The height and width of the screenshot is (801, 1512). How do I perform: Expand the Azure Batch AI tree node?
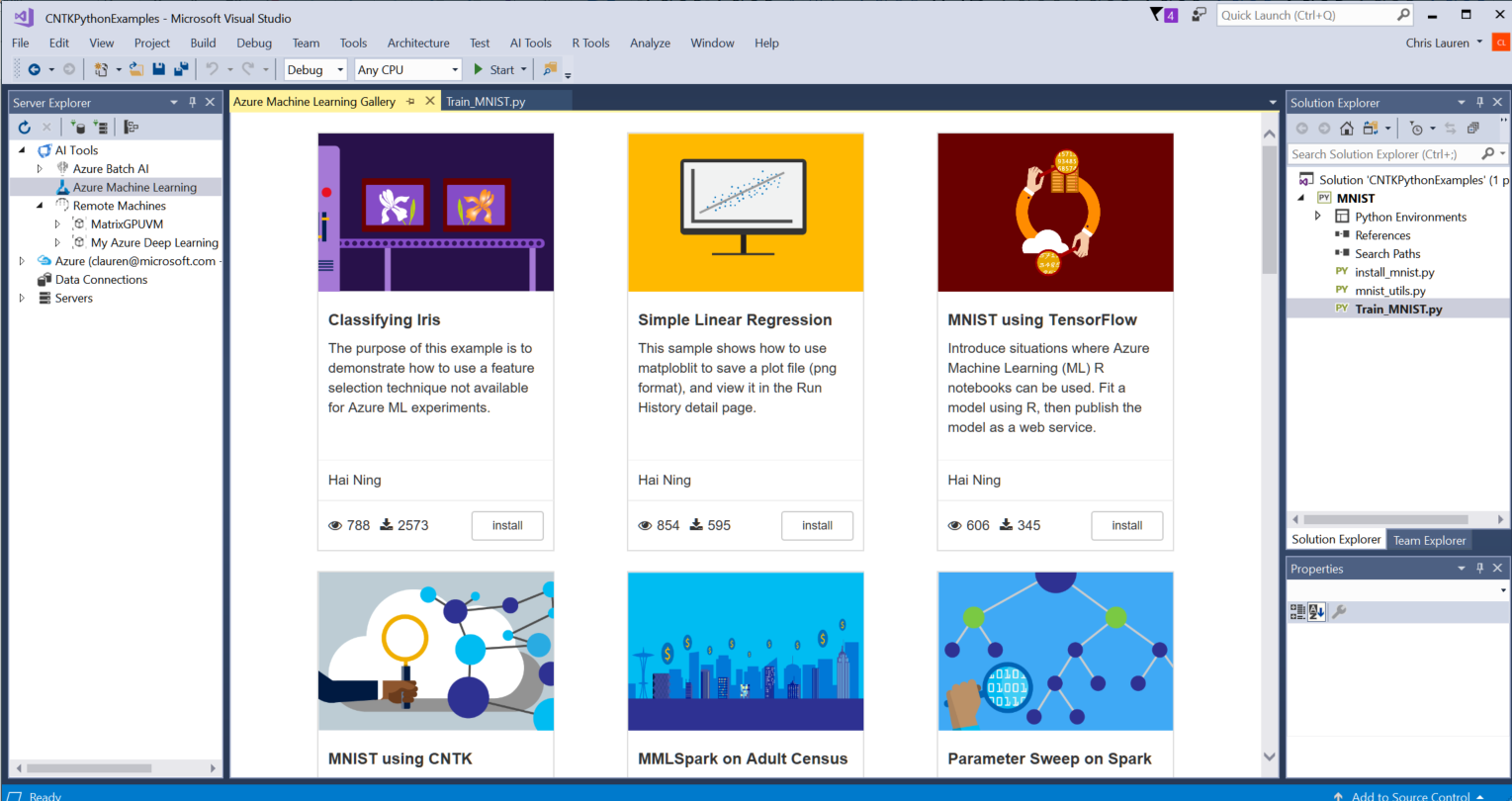pos(40,169)
